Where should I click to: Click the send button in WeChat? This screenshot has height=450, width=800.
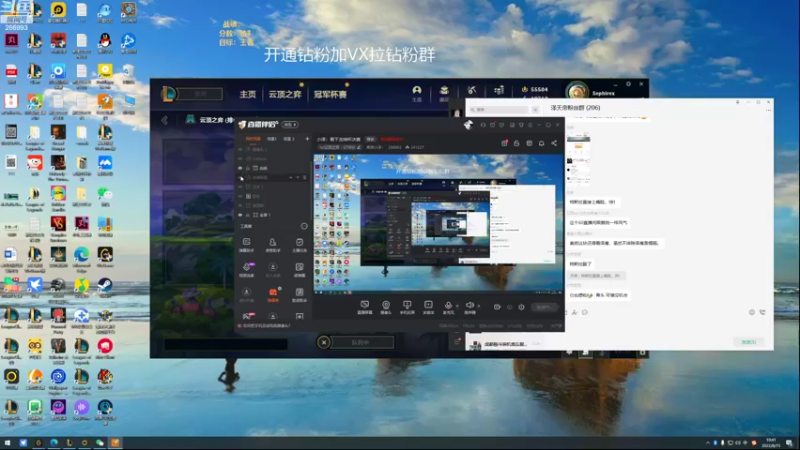coord(748,342)
